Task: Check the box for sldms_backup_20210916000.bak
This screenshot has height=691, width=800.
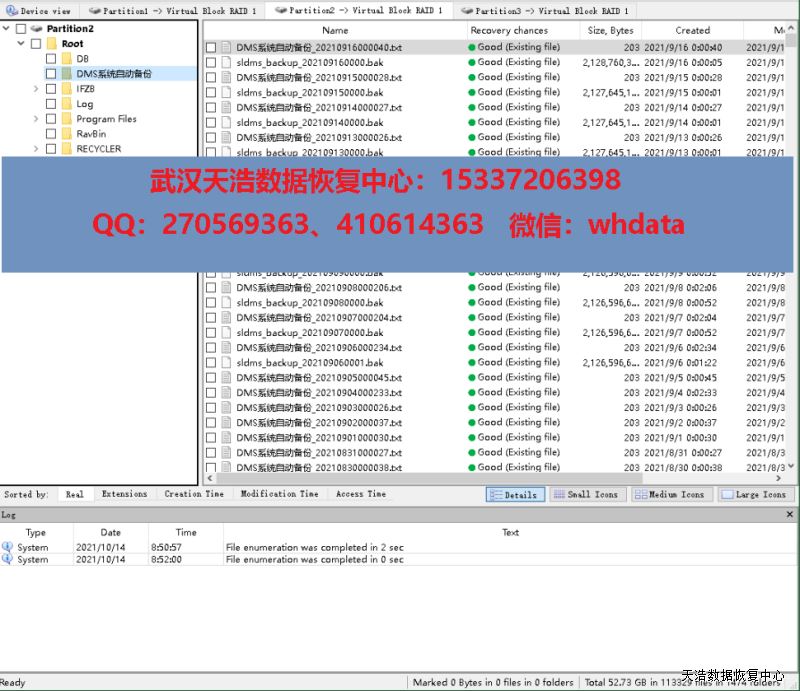Action: [211, 63]
